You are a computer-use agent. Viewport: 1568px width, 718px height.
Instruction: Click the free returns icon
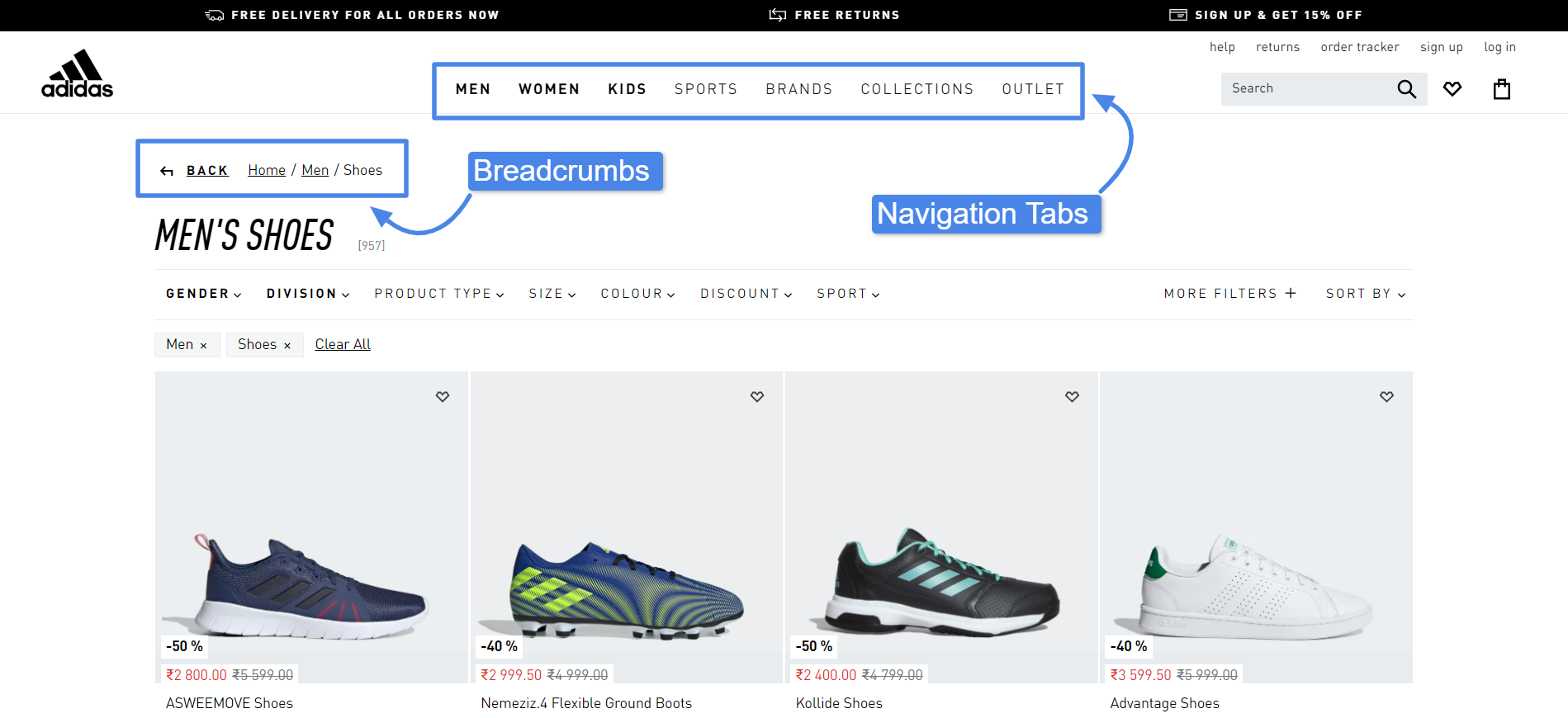(778, 15)
